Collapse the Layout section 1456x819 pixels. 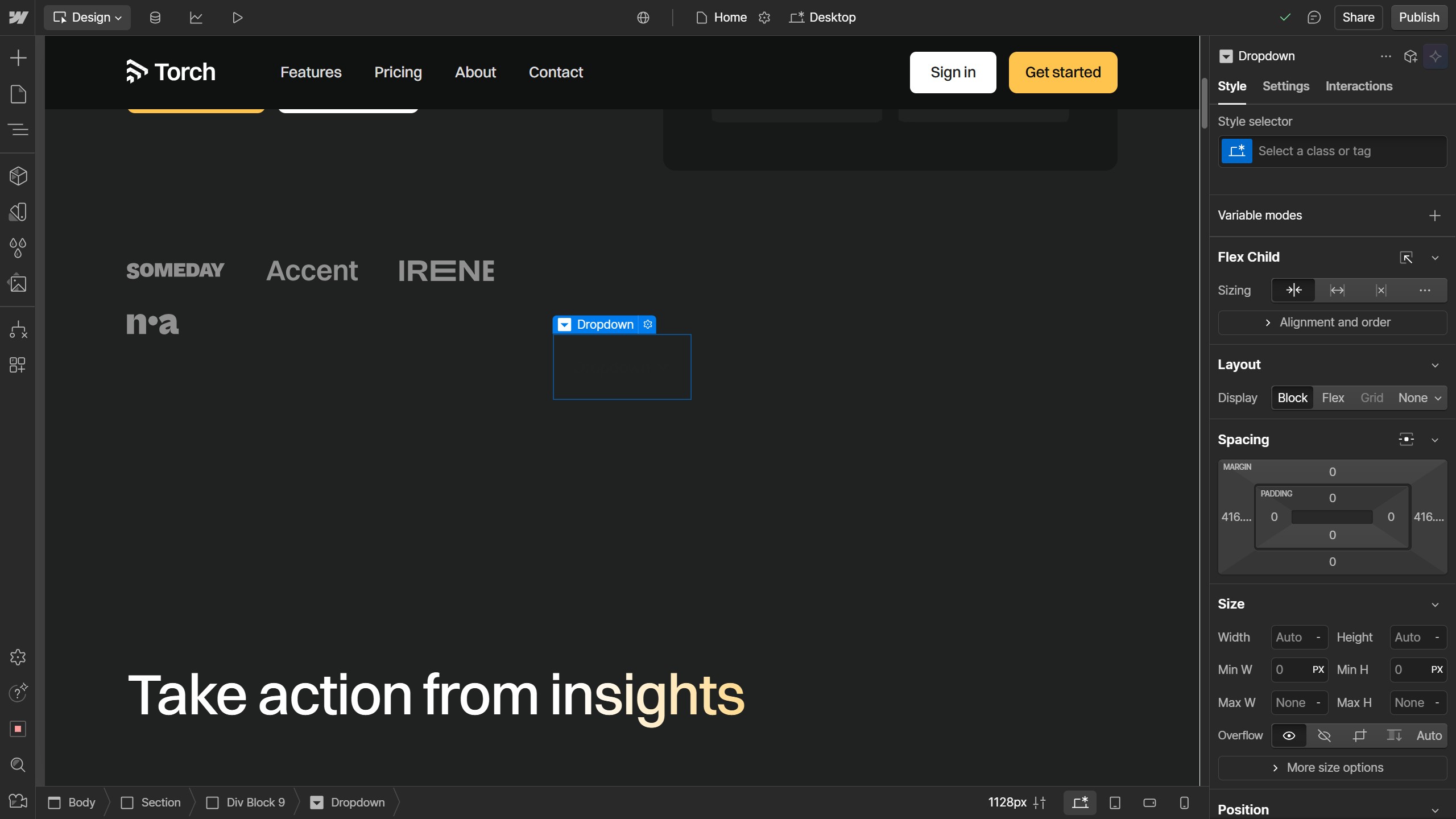1435,365
